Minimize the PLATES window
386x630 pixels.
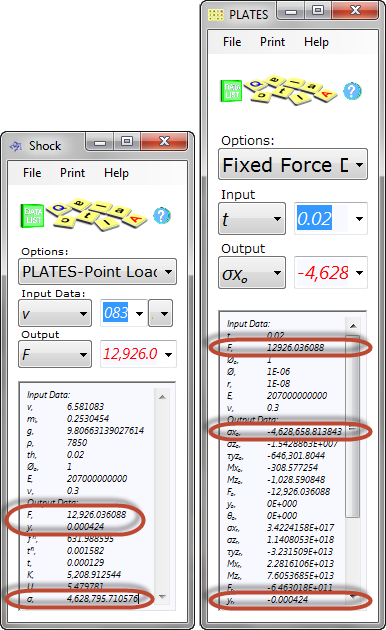pos(291,10)
